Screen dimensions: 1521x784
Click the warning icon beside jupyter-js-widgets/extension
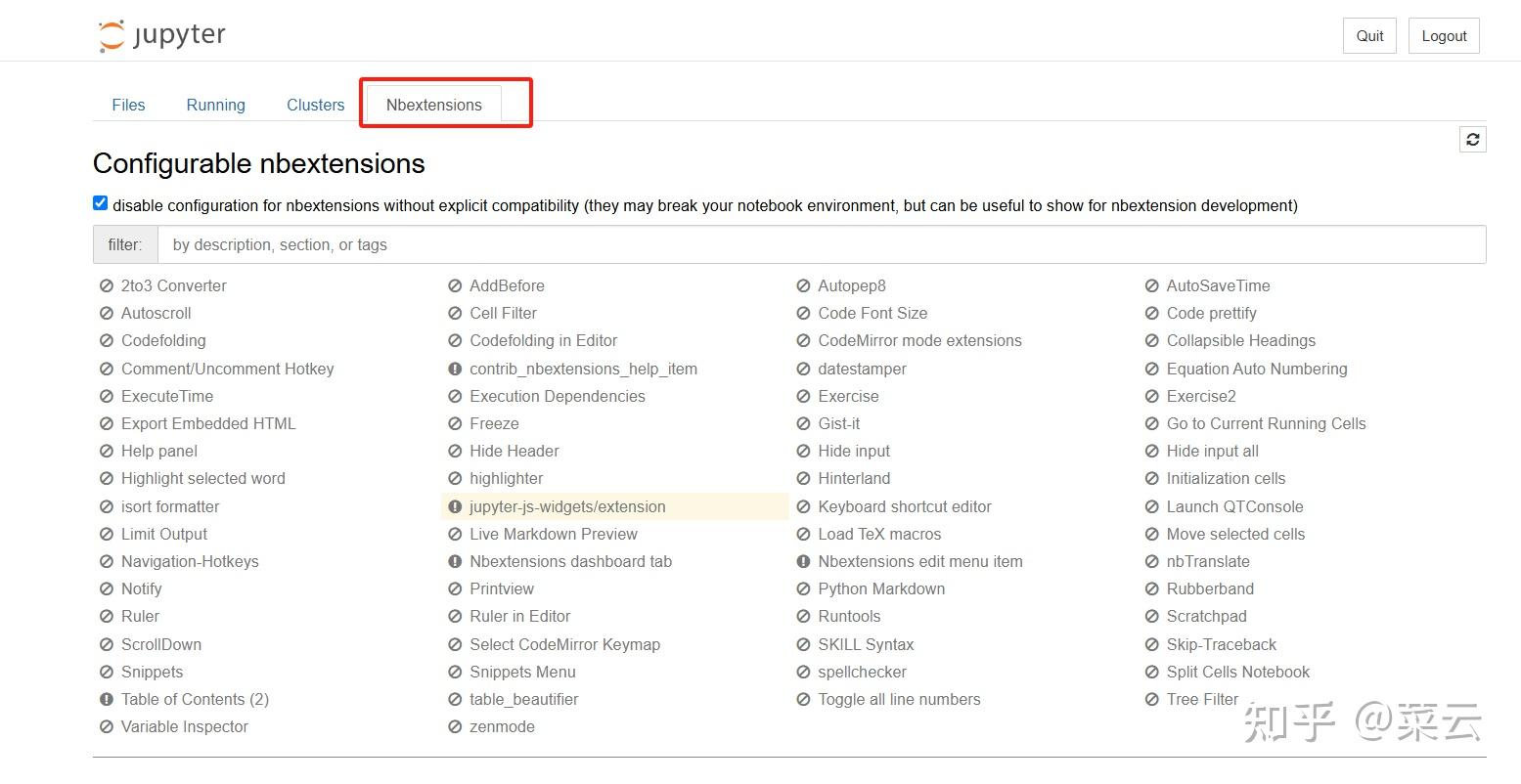click(455, 506)
